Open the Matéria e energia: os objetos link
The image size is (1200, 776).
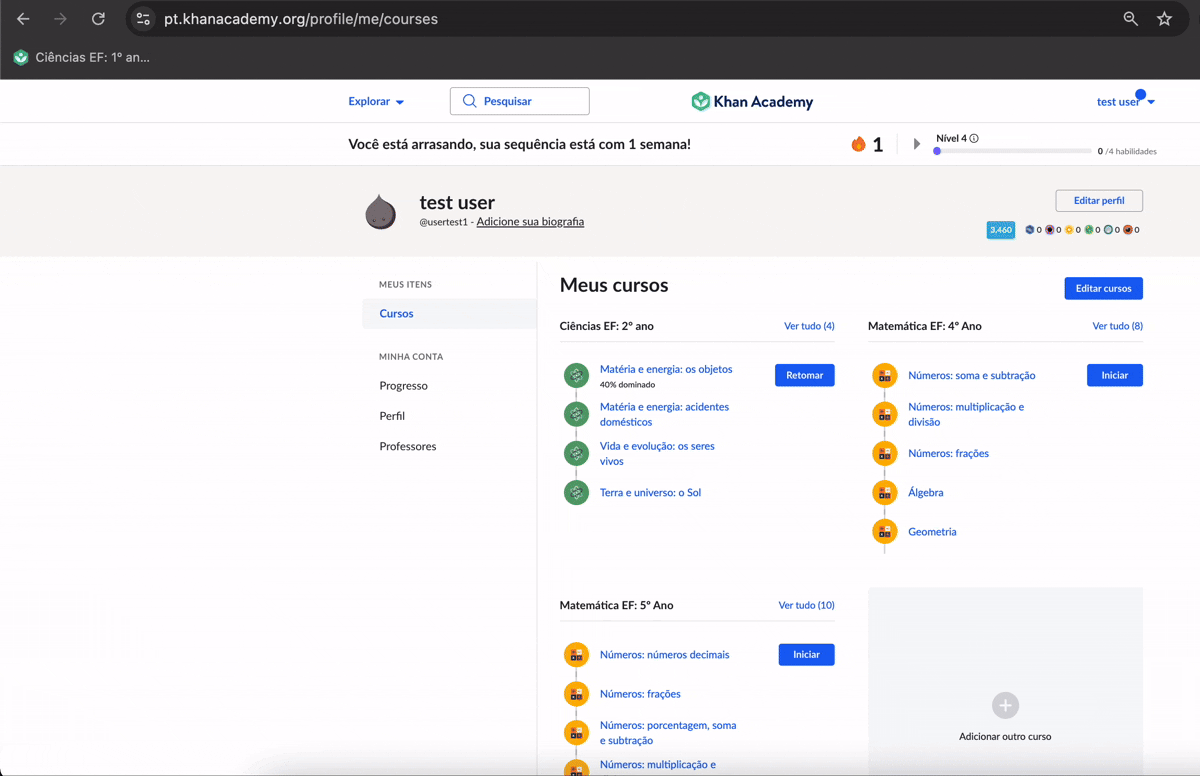pyautogui.click(x=666, y=369)
